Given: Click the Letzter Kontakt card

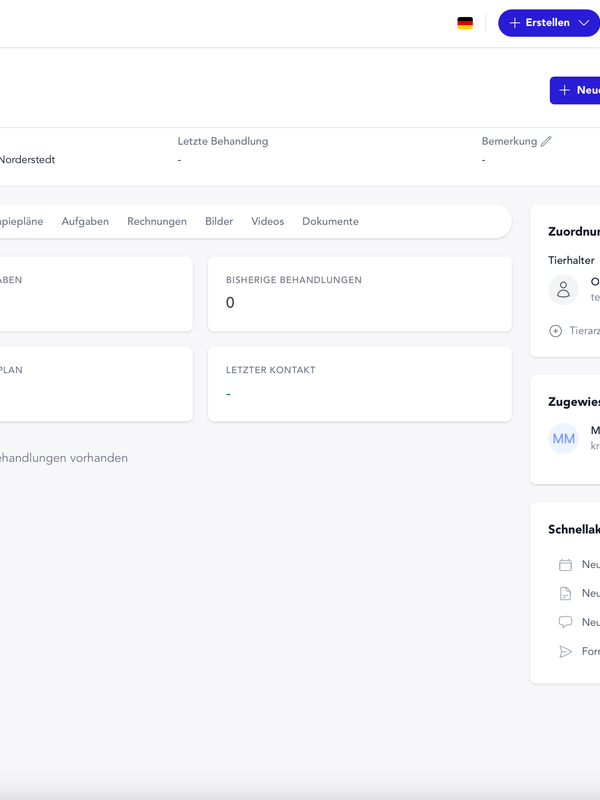Looking at the screenshot, I should (x=360, y=384).
